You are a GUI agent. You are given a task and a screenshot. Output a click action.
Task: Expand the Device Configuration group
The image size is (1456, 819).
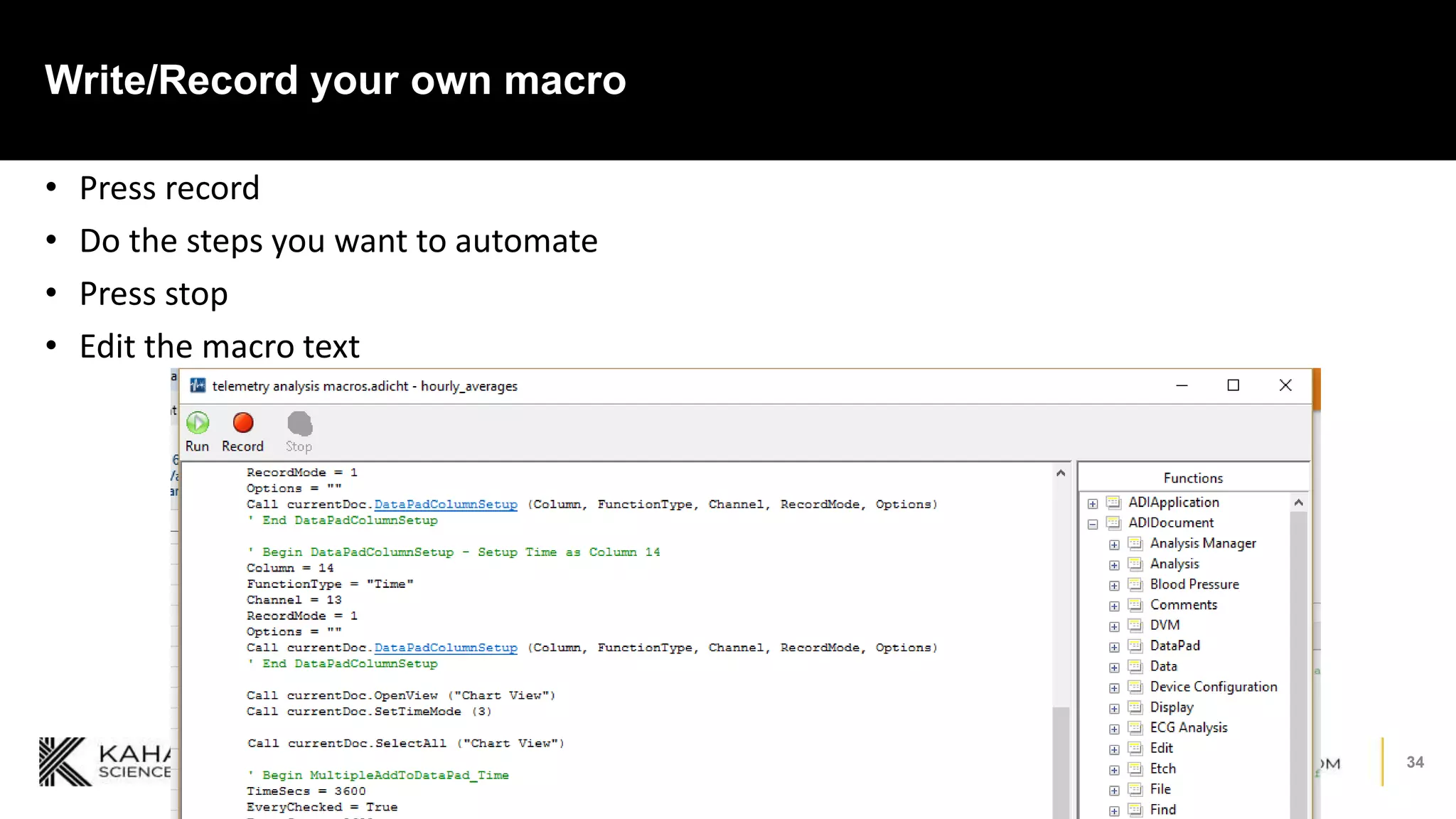point(1114,688)
